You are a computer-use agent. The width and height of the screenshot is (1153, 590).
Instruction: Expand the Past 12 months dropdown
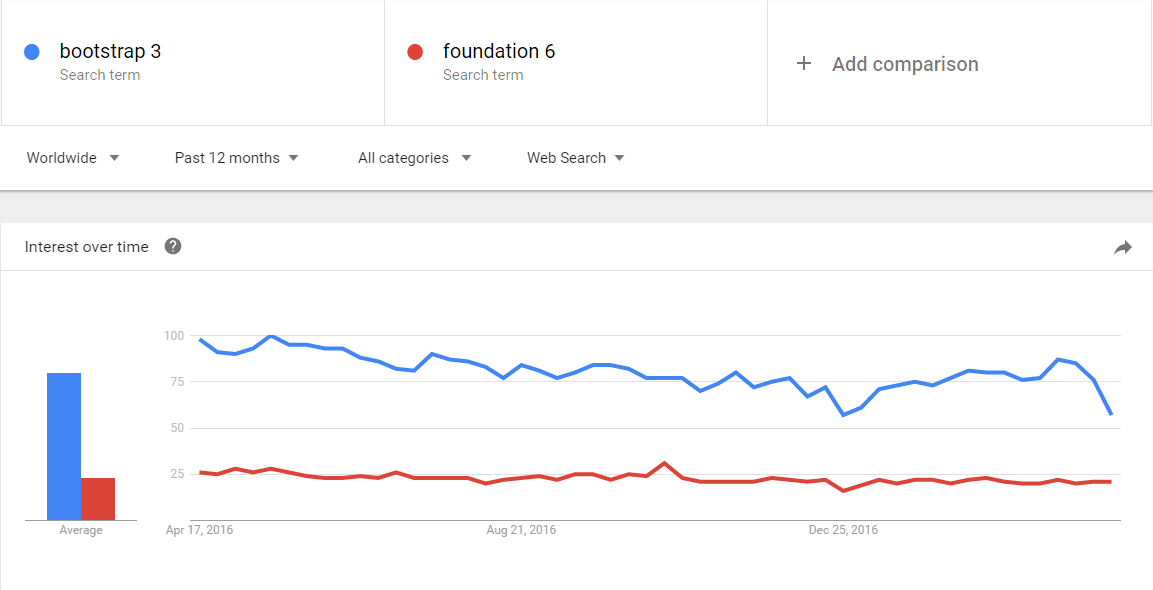point(236,158)
